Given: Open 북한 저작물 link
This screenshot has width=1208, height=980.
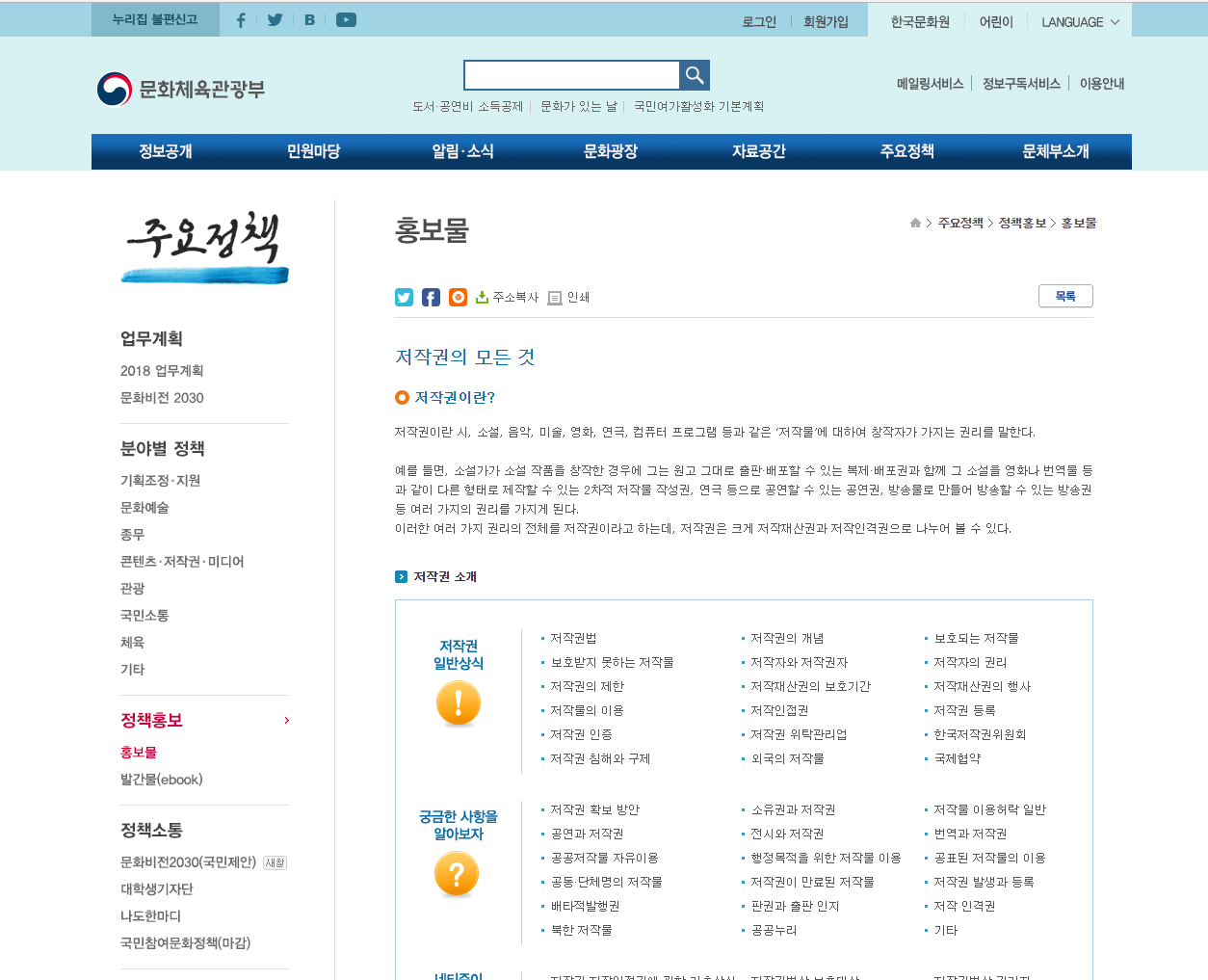Looking at the screenshot, I should click(581, 930).
